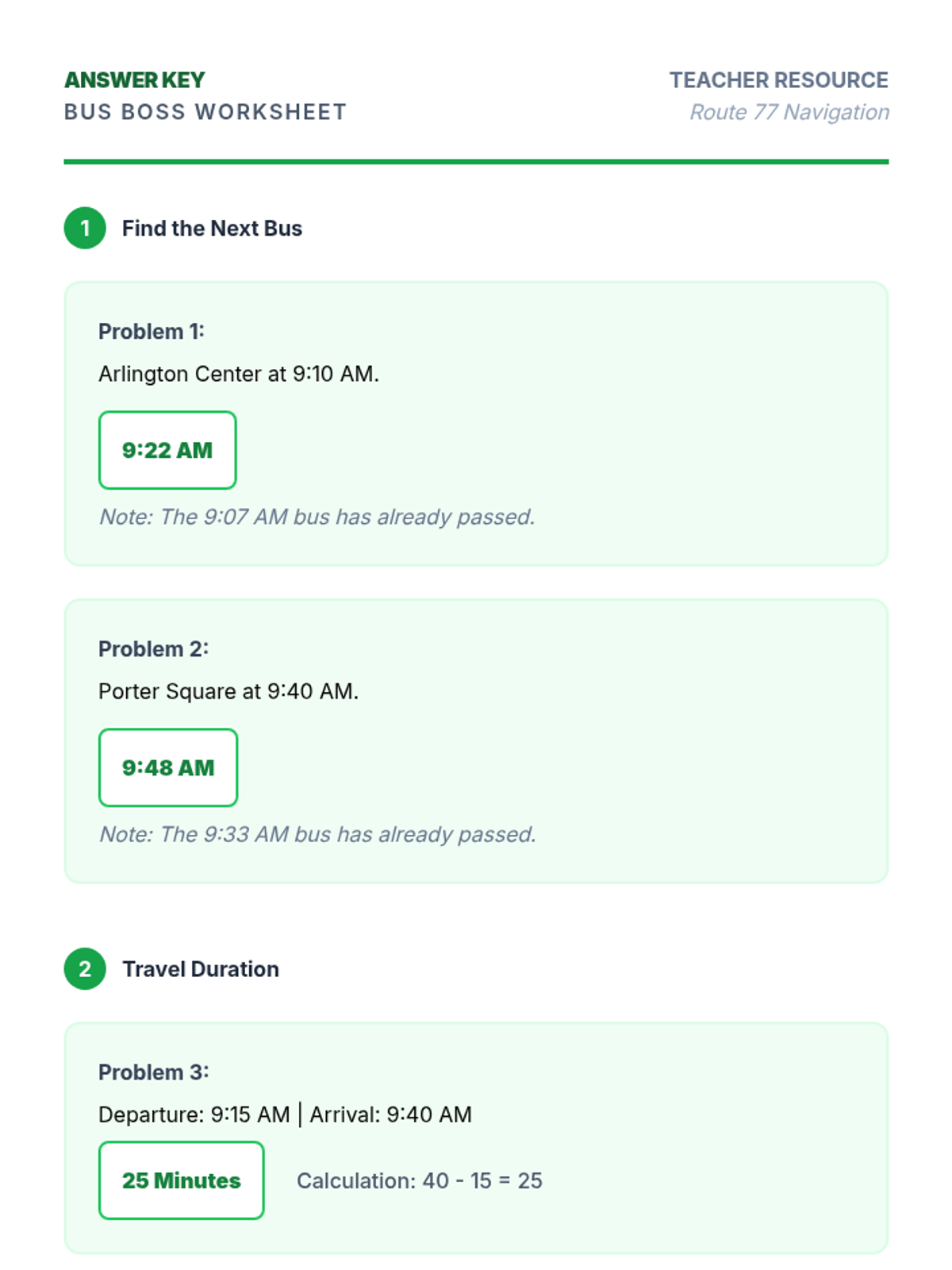Click the Problem 1 label
Screen dimensions: 952x1270
[152, 332]
